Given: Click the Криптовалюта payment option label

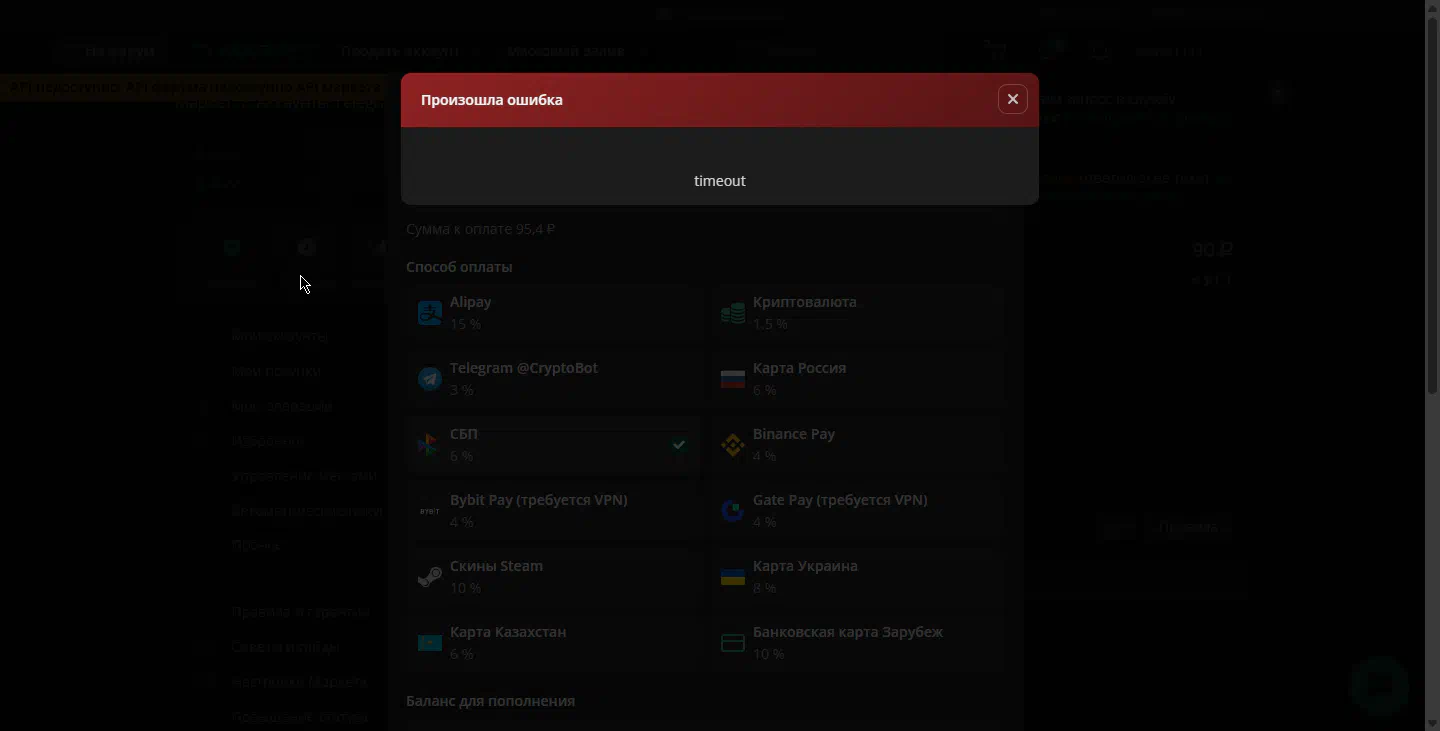Looking at the screenshot, I should coord(804,302).
